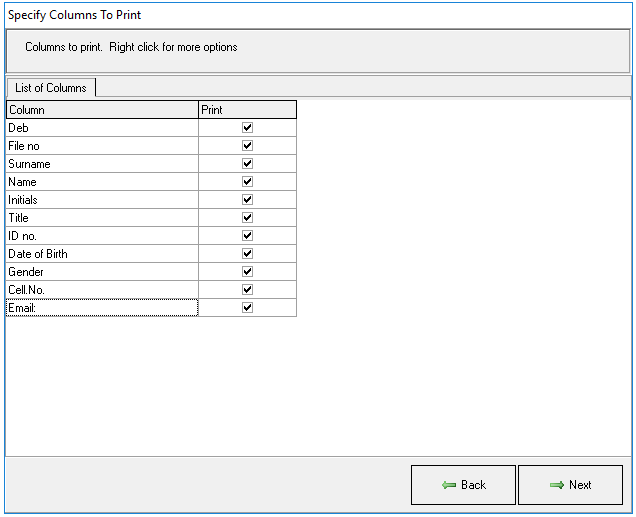Uncheck the Gender Print checkbox

click(247, 272)
